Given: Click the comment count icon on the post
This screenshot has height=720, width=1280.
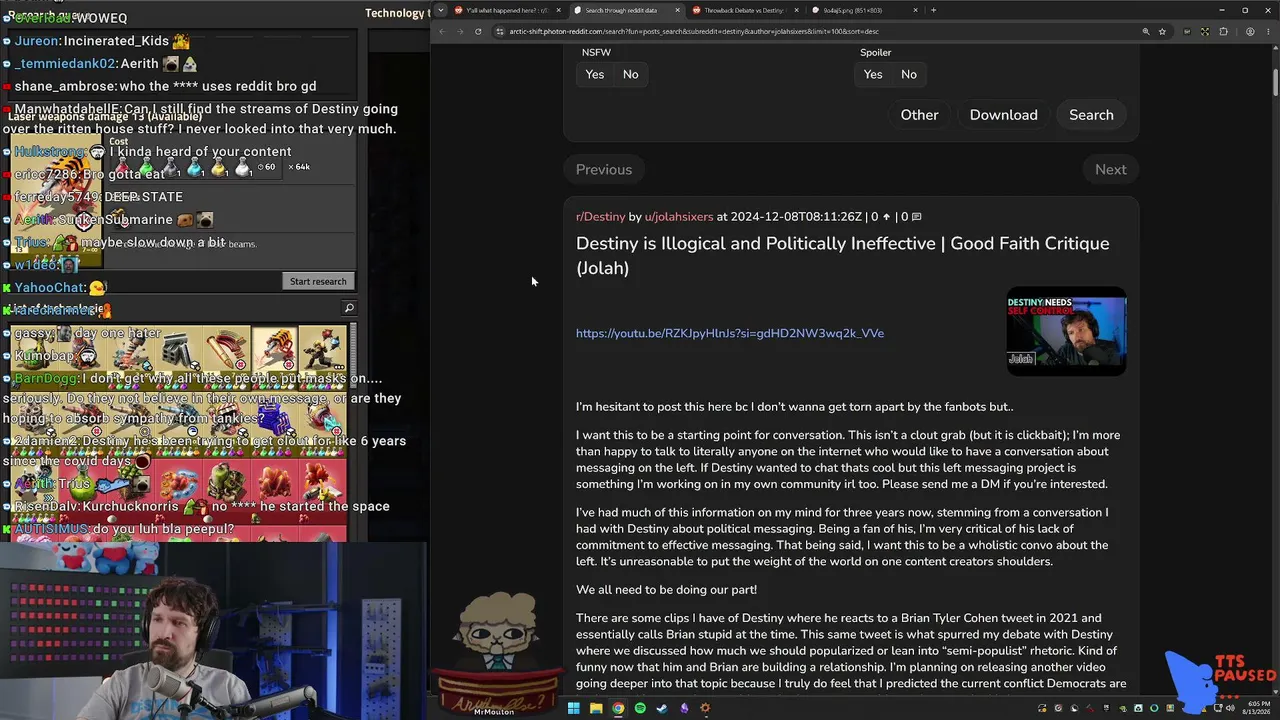Looking at the screenshot, I should 917,217.
